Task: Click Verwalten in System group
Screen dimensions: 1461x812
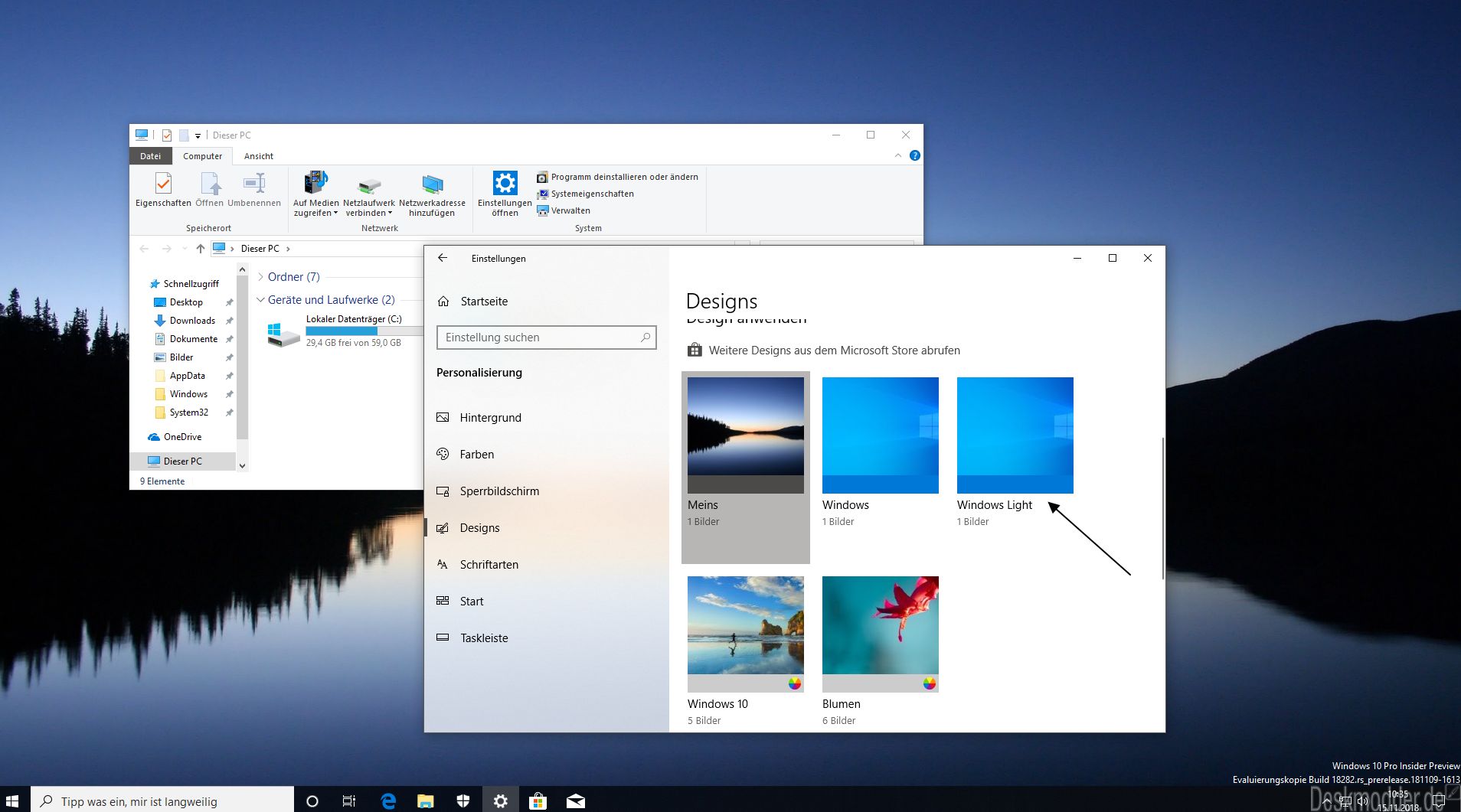Action: (x=564, y=210)
